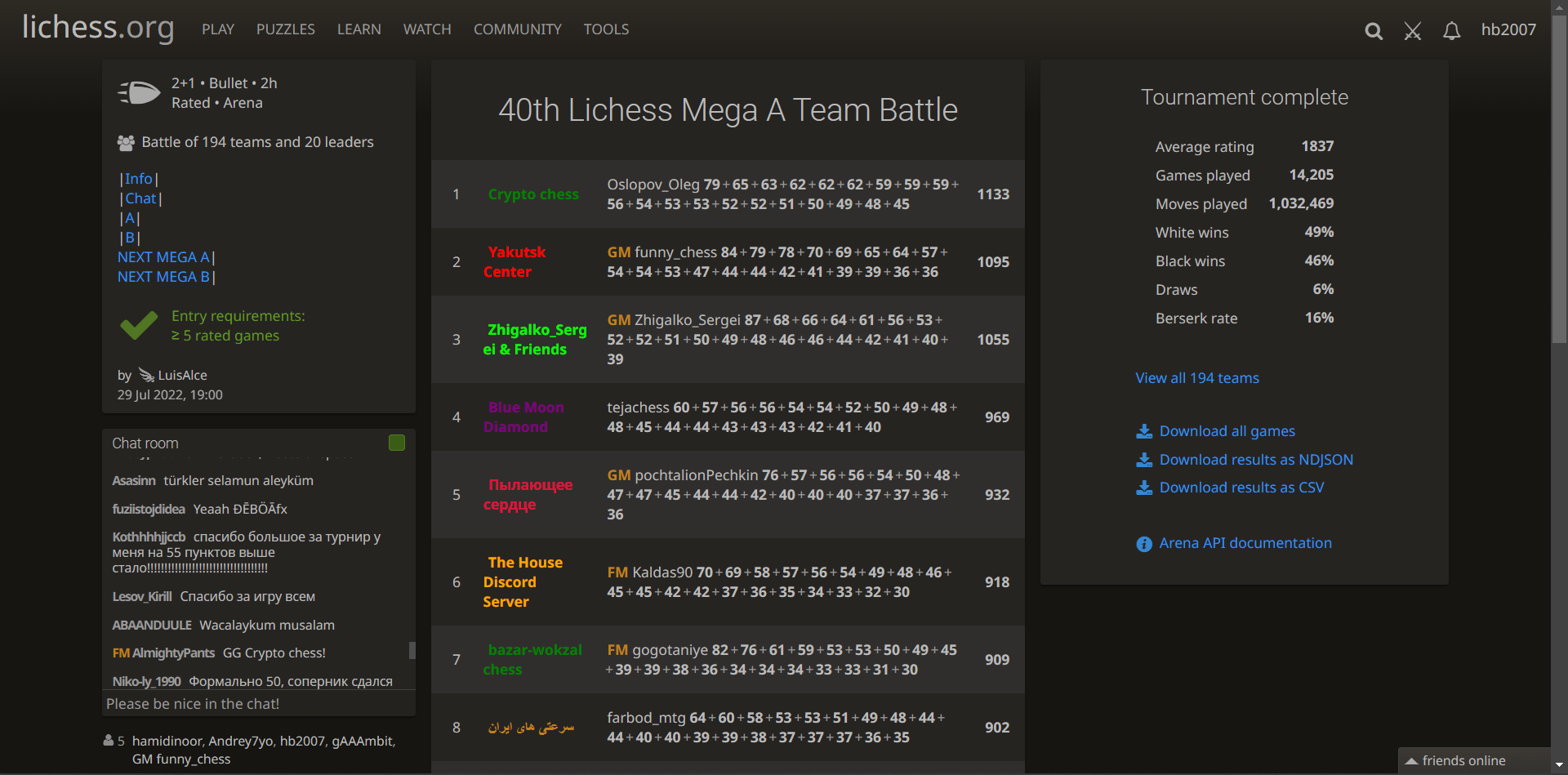Click spectator GM funny_chess

pyautogui.click(x=181, y=759)
